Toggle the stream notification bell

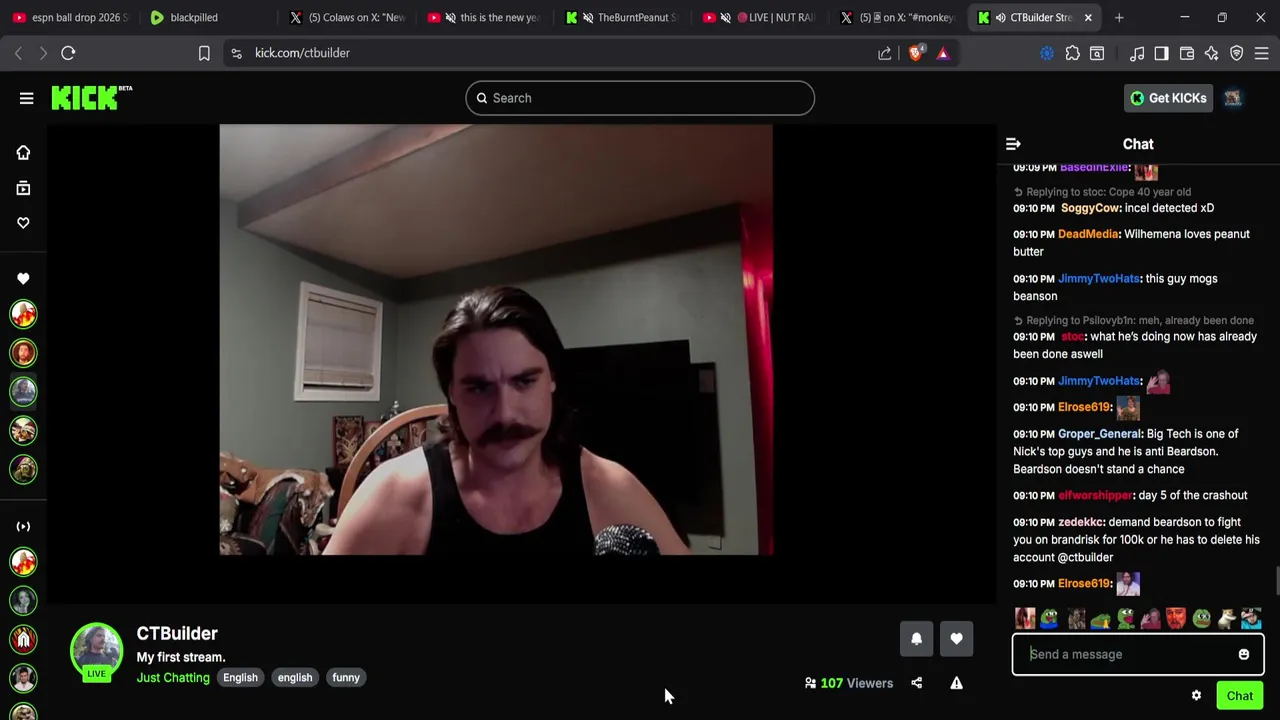click(x=916, y=639)
